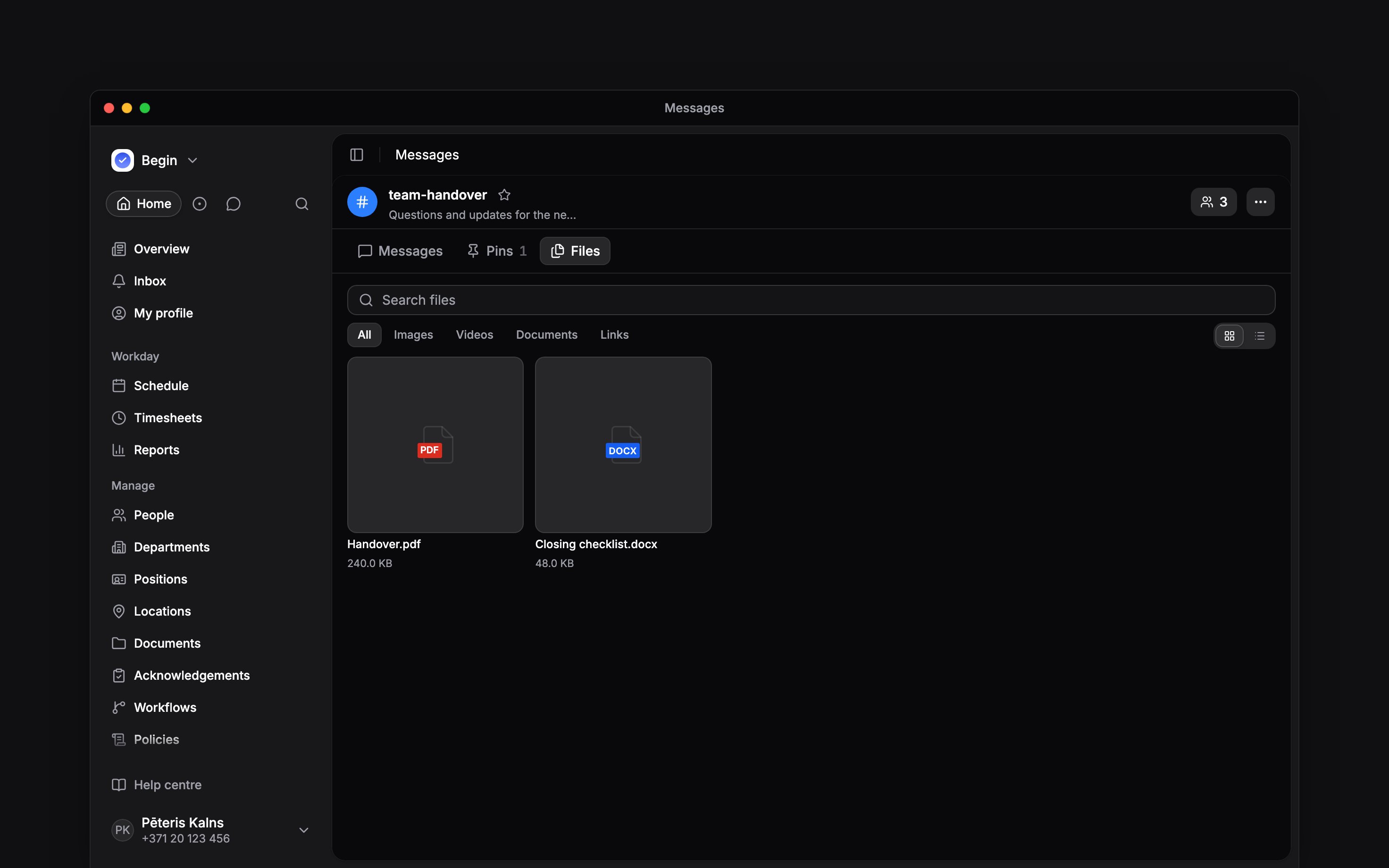Open the activity circle-dot icon

click(x=199, y=204)
